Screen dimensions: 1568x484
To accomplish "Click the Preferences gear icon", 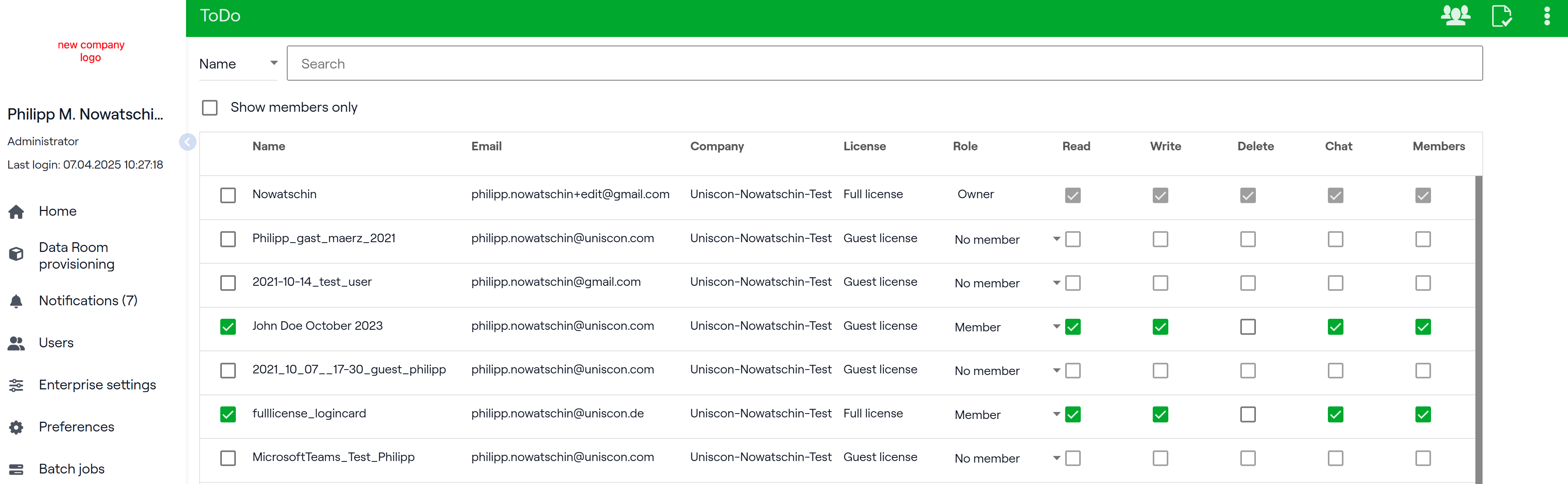I will click(16, 427).
